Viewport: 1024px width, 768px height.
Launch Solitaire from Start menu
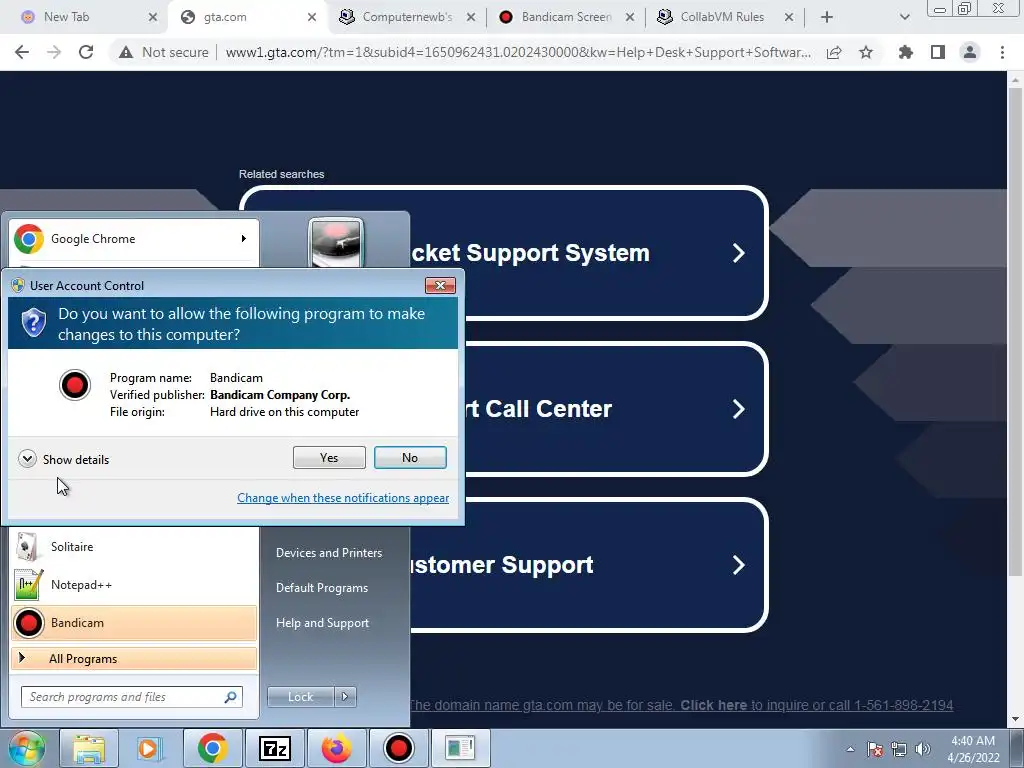pos(134,547)
